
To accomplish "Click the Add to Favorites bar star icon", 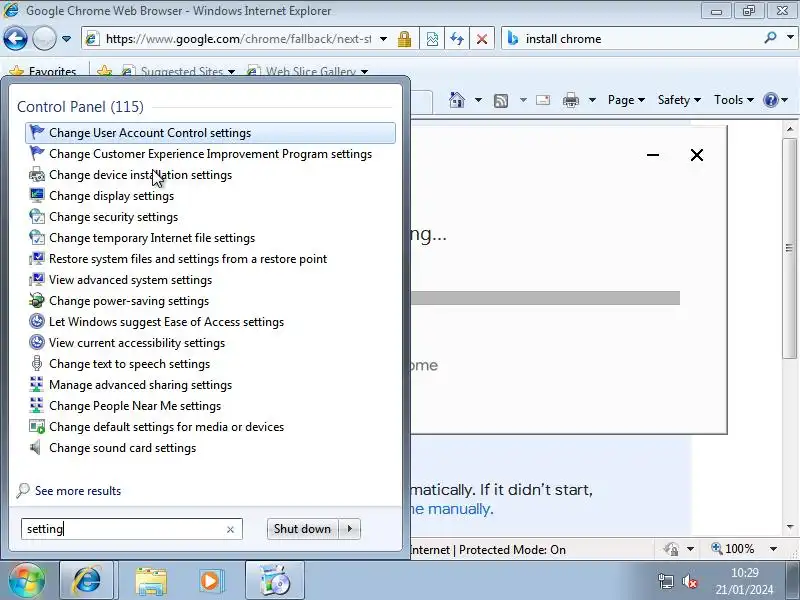I will coord(104,71).
